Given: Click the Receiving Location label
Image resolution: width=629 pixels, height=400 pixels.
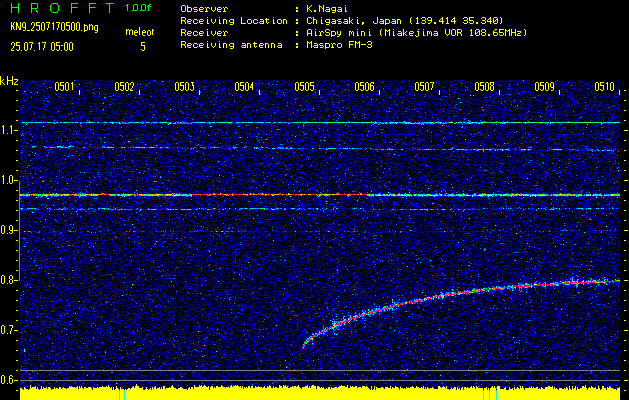Looking at the screenshot, I should point(234,21).
